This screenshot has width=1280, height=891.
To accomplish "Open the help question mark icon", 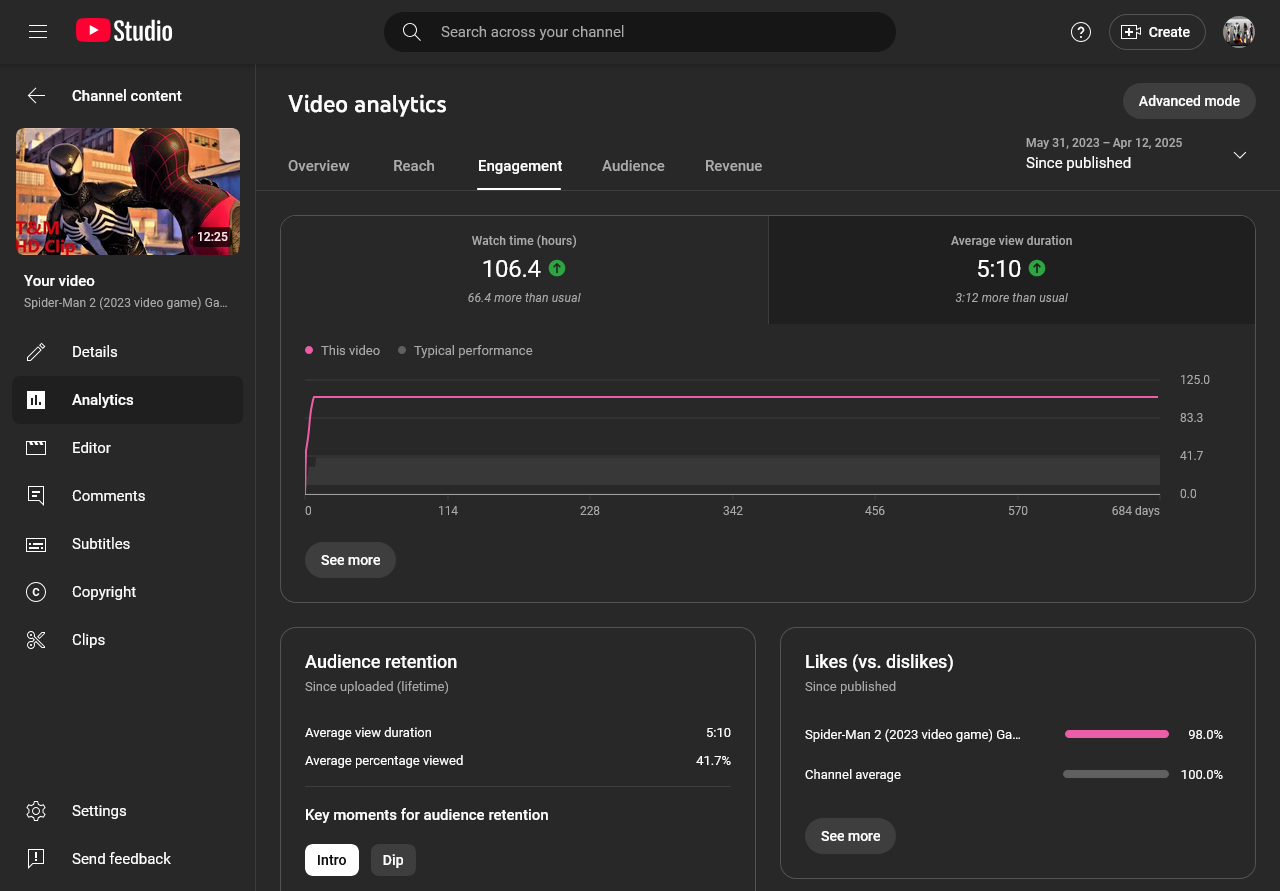I will tap(1080, 32).
